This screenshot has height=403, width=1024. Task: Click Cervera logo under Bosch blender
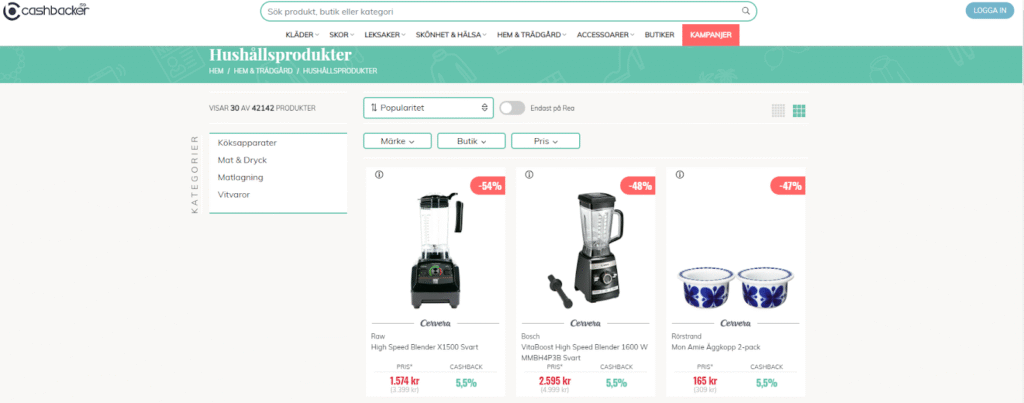point(585,323)
